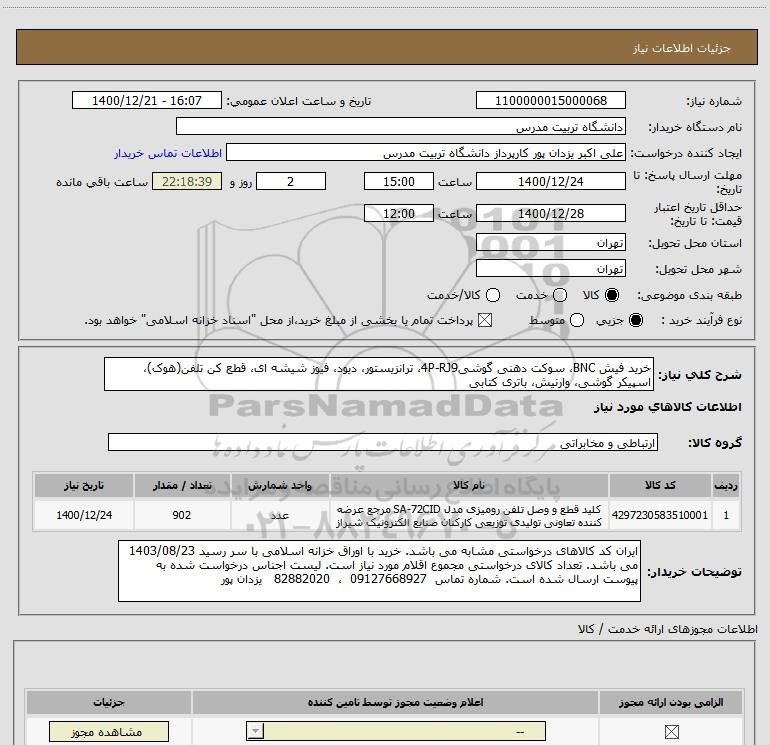The width and height of the screenshot is (770, 745).
Task: Click the goods group ارتباطی و مخابراتی field
Action: point(383,442)
